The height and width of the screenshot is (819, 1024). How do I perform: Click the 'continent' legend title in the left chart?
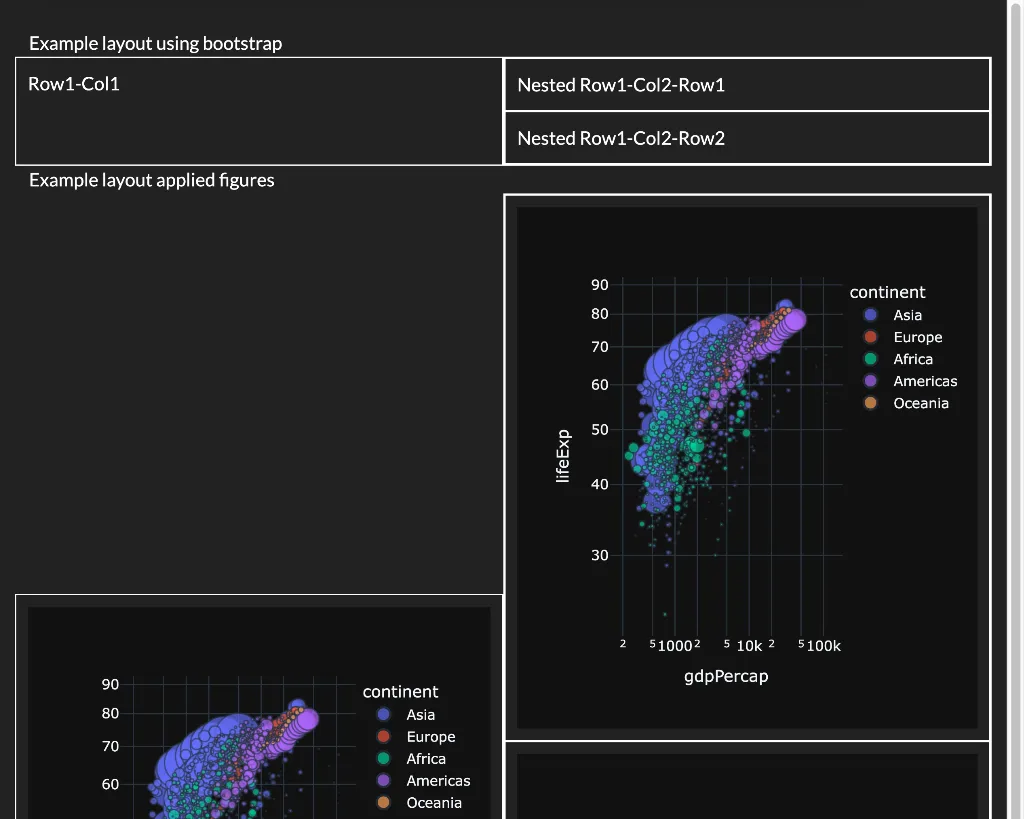pos(400,692)
